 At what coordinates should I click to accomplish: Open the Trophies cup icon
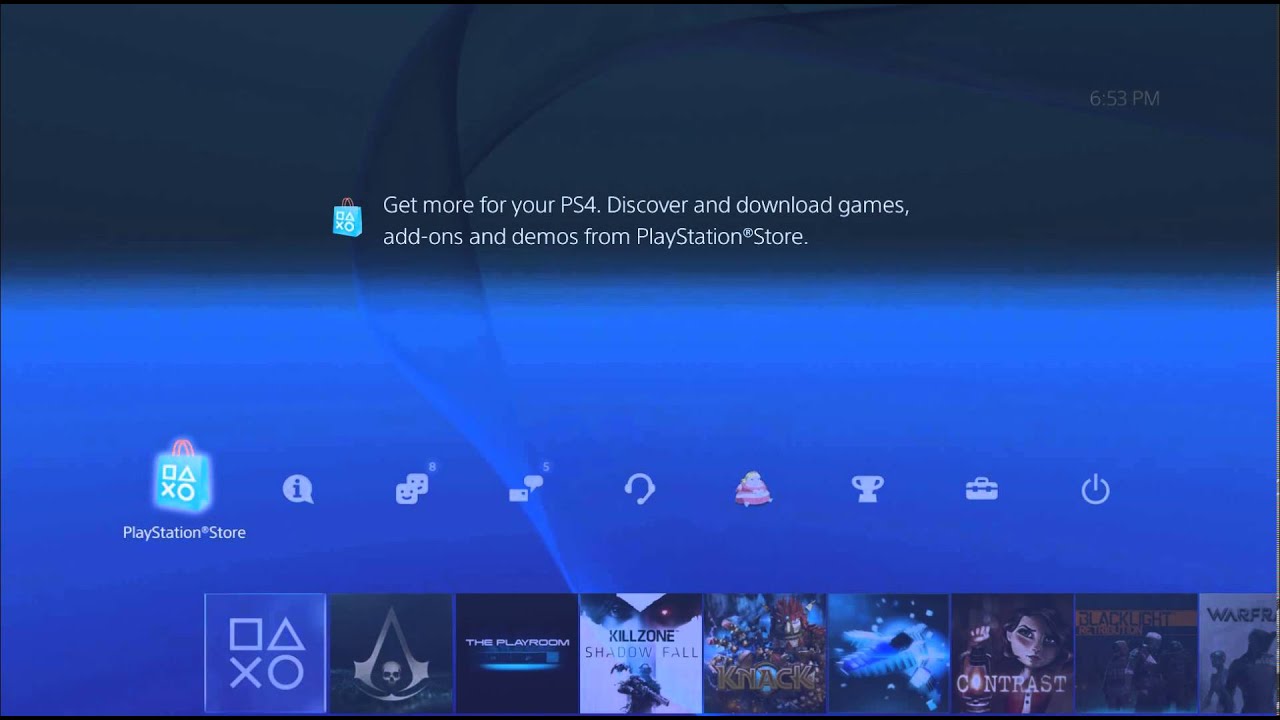coord(867,489)
